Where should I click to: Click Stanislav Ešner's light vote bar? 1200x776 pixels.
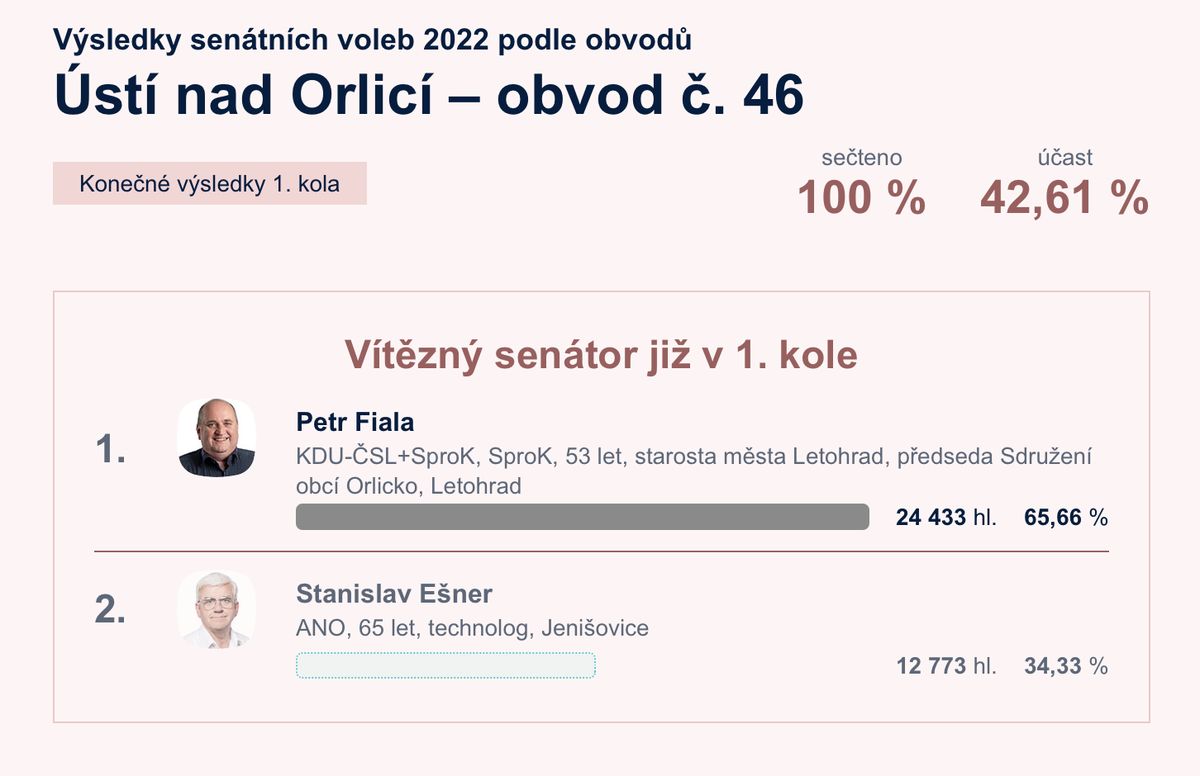[446, 665]
